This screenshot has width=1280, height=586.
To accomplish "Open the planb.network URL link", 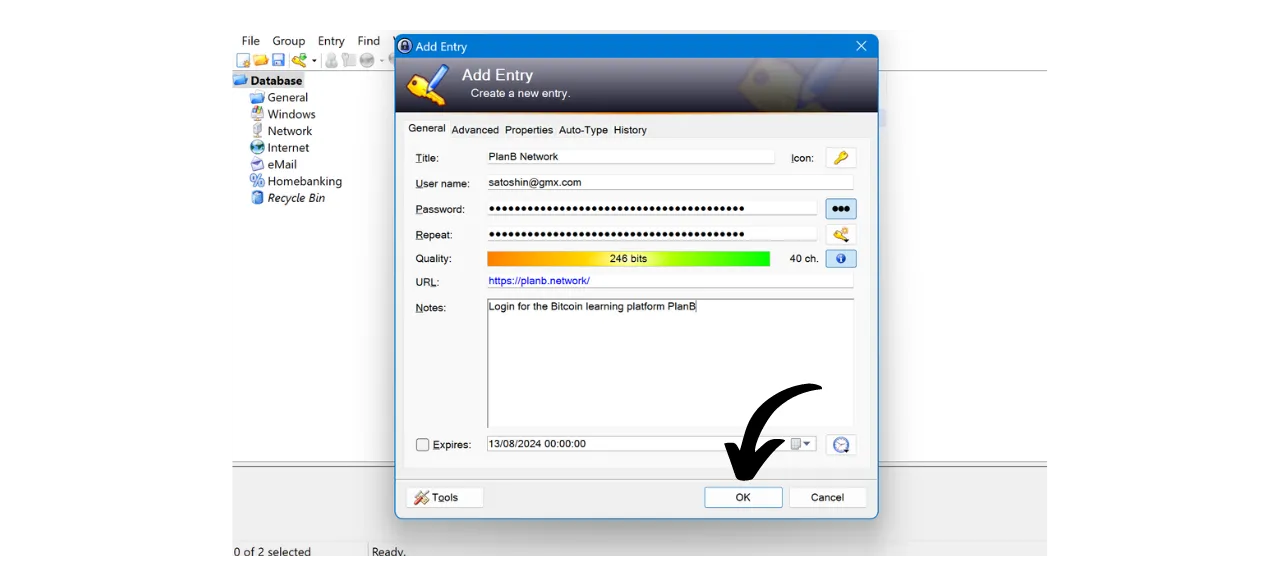I will (x=539, y=280).
